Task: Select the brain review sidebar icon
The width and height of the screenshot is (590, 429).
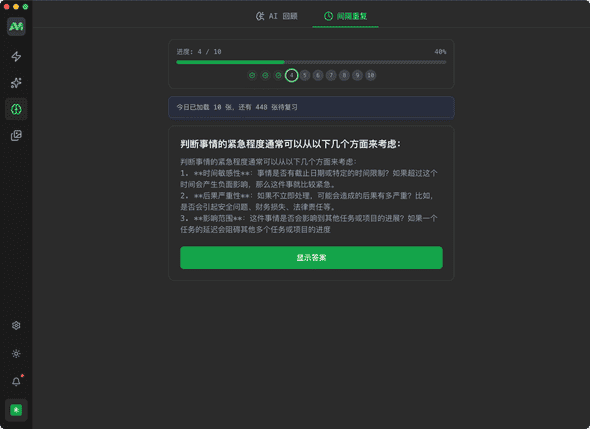Action: [x=16, y=109]
